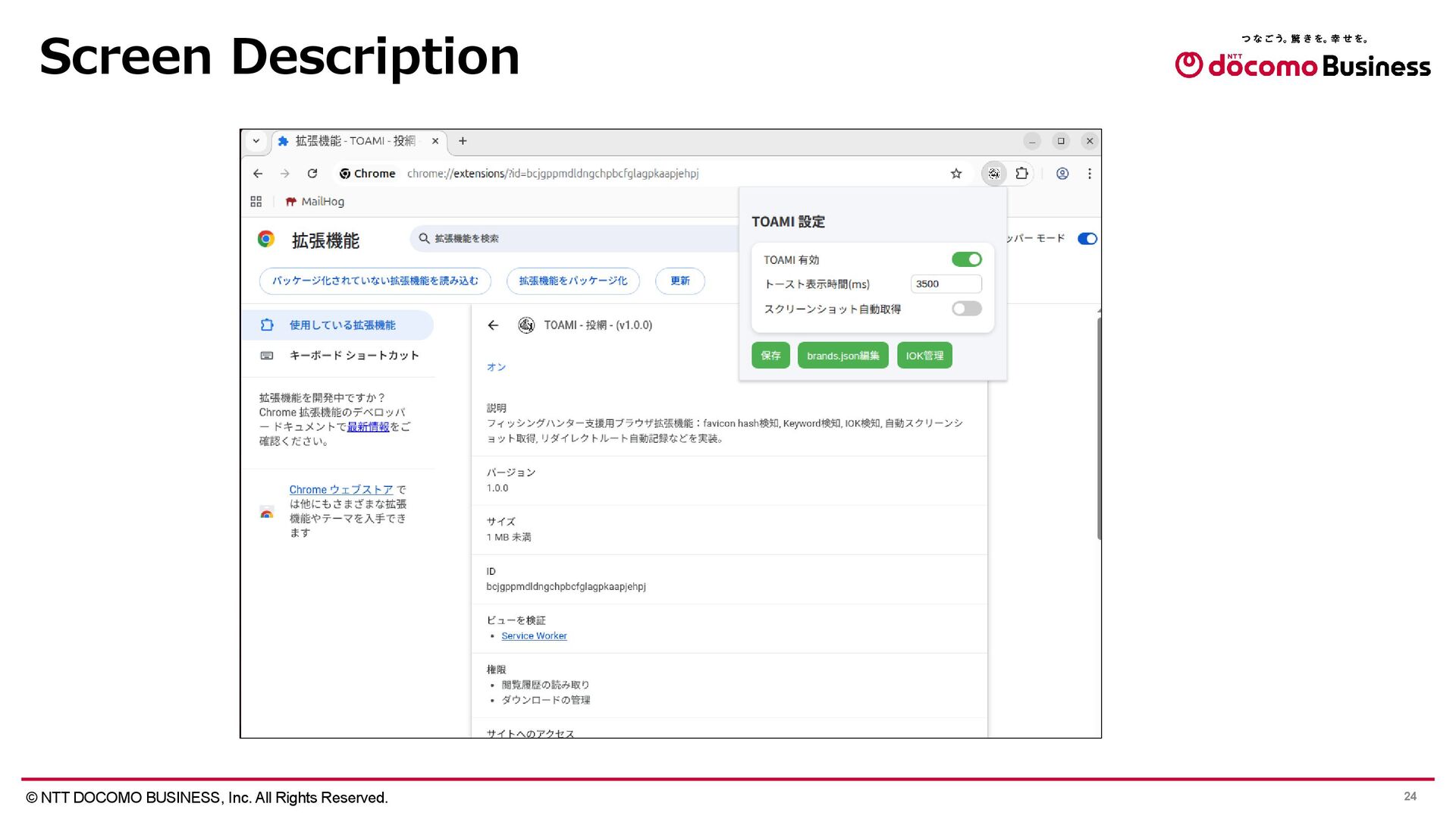The height and width of the screenshot is (819, 1456).
Task: Click the TOAMI extension toolbar icon
Action: pyautogui.click(x=993, y=174)
